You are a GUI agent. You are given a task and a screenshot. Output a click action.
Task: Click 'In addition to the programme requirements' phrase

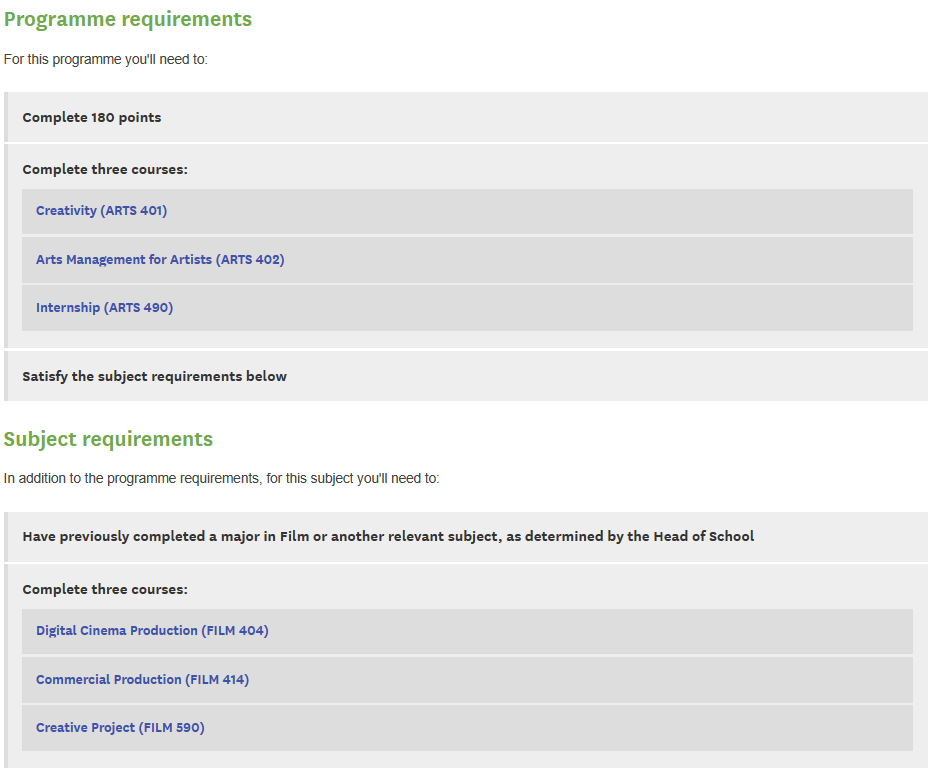[x=131, y=479]
